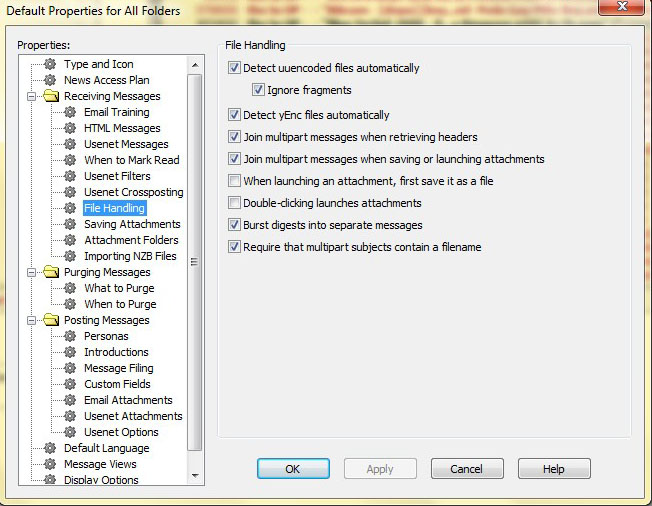Click the gear icon next to Custom Fields
Image resolution: width=652 pixels, height=506 pixels.
pyautogui.click(x=70, y=384)
